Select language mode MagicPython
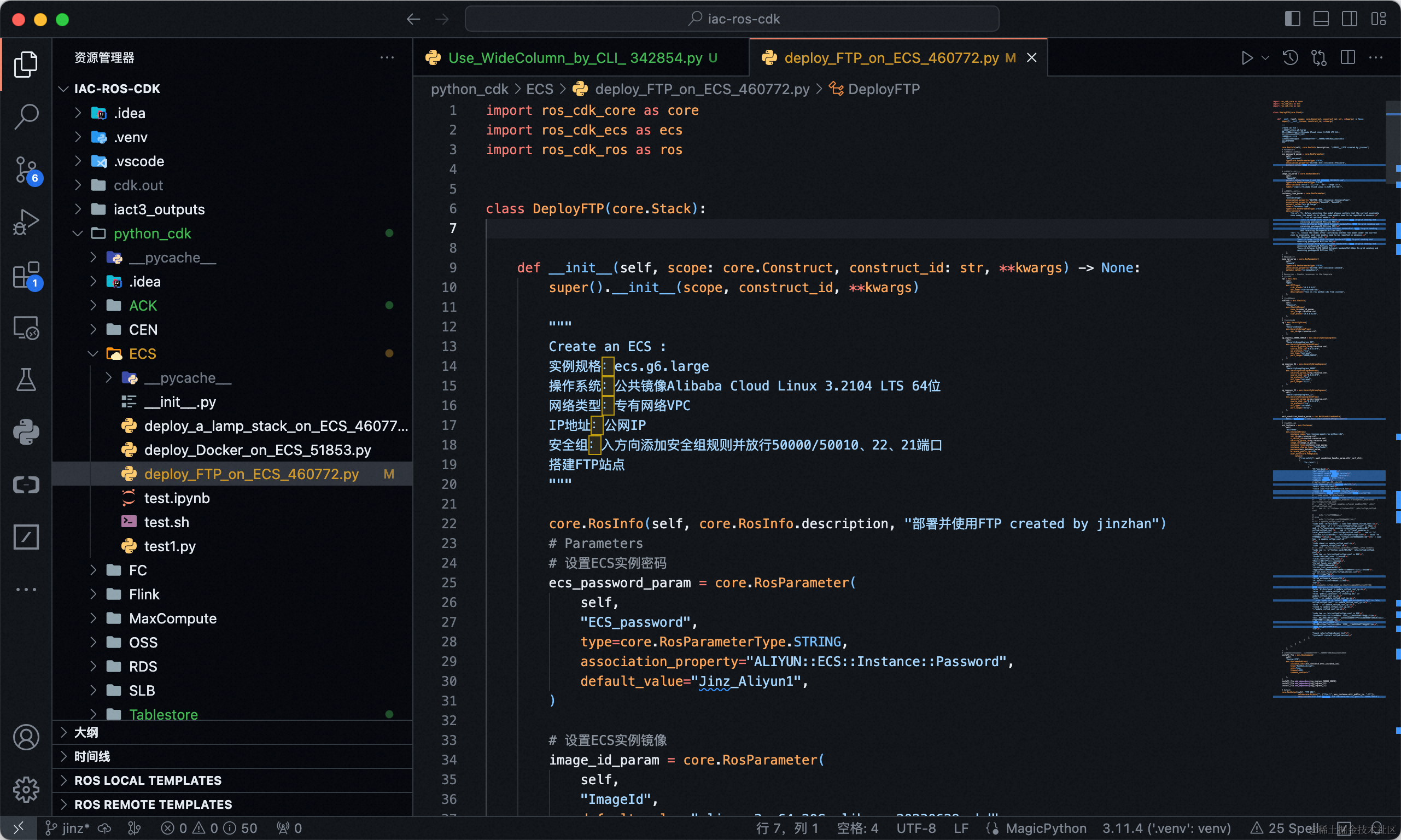The height and width of the screenshot is (840, 1401). pyautogui.click(x=1046, y=828)
